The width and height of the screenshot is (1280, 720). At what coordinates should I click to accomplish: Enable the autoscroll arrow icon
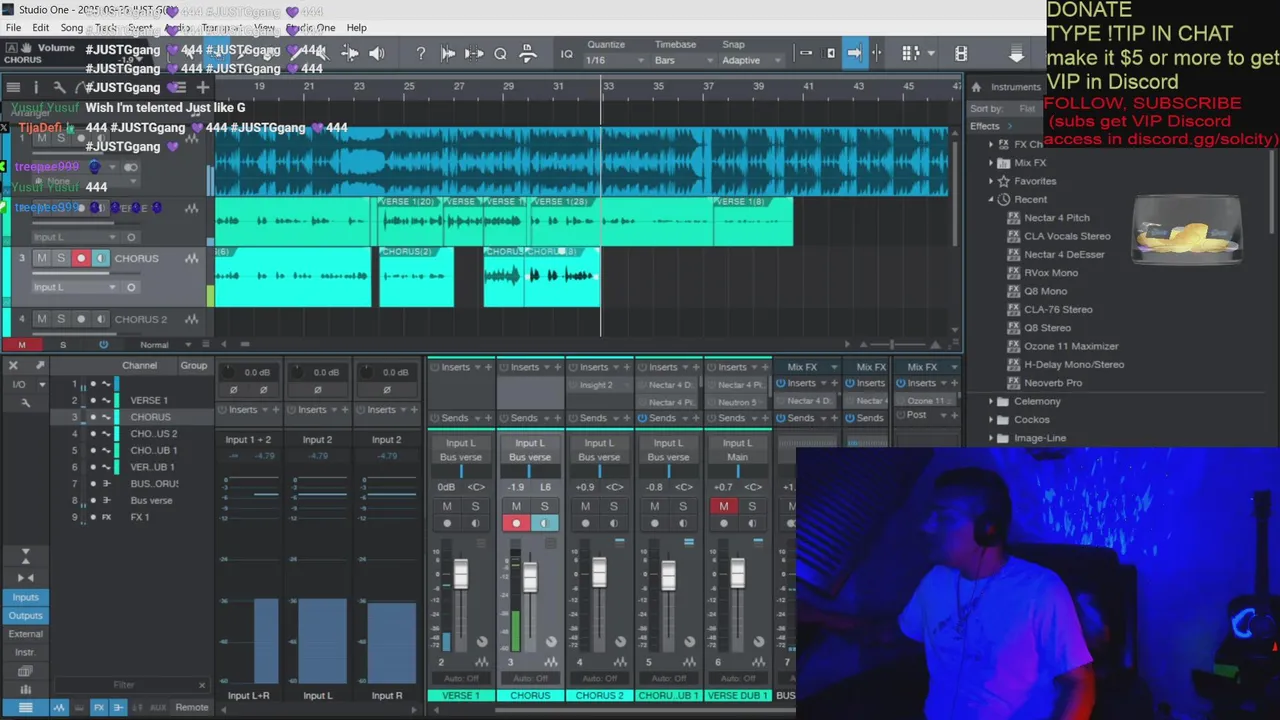point(854,53)
